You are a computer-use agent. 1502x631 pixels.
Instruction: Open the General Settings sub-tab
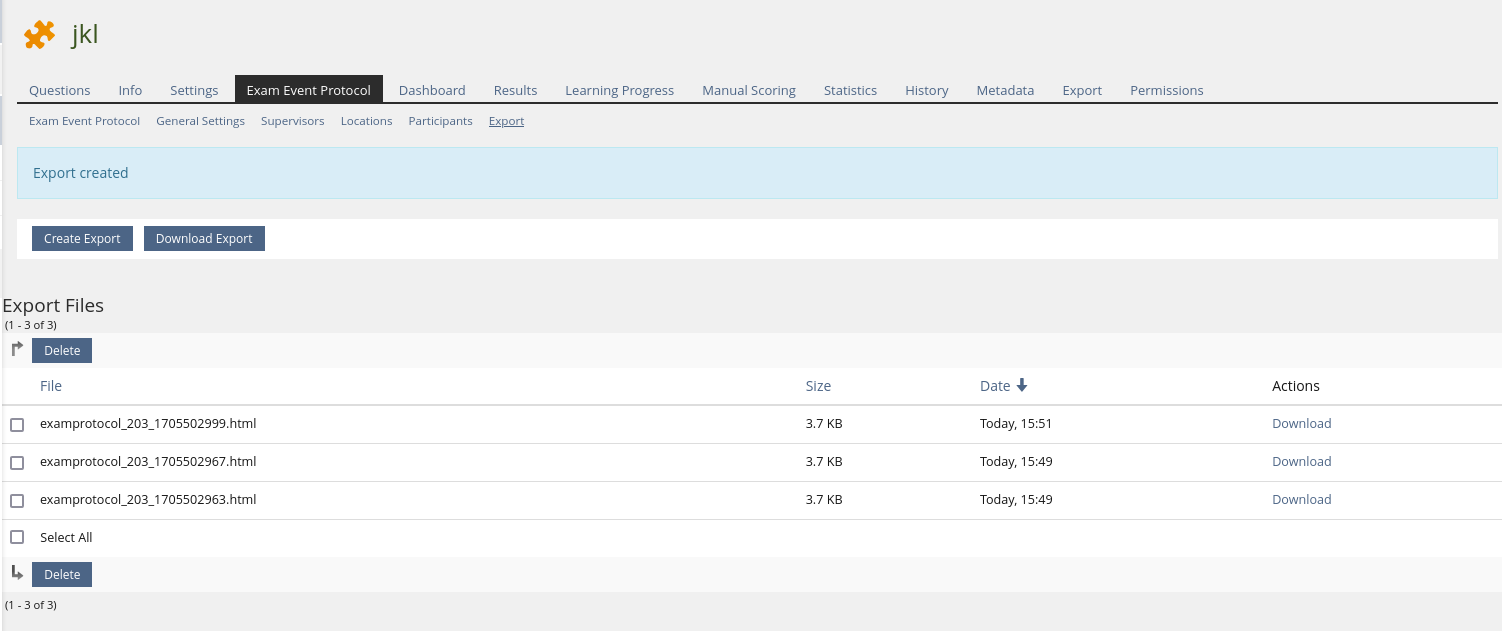click(x=200, y=121)
